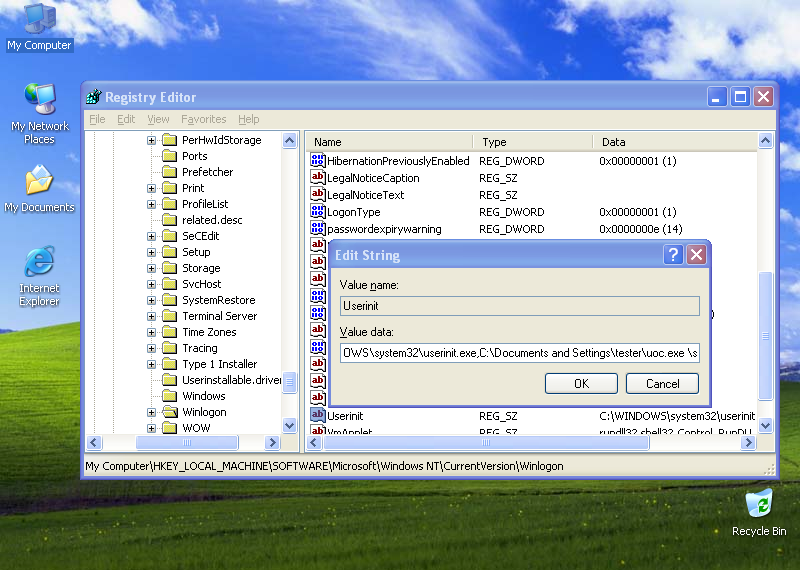Expand the WOW key

(151, 428)
